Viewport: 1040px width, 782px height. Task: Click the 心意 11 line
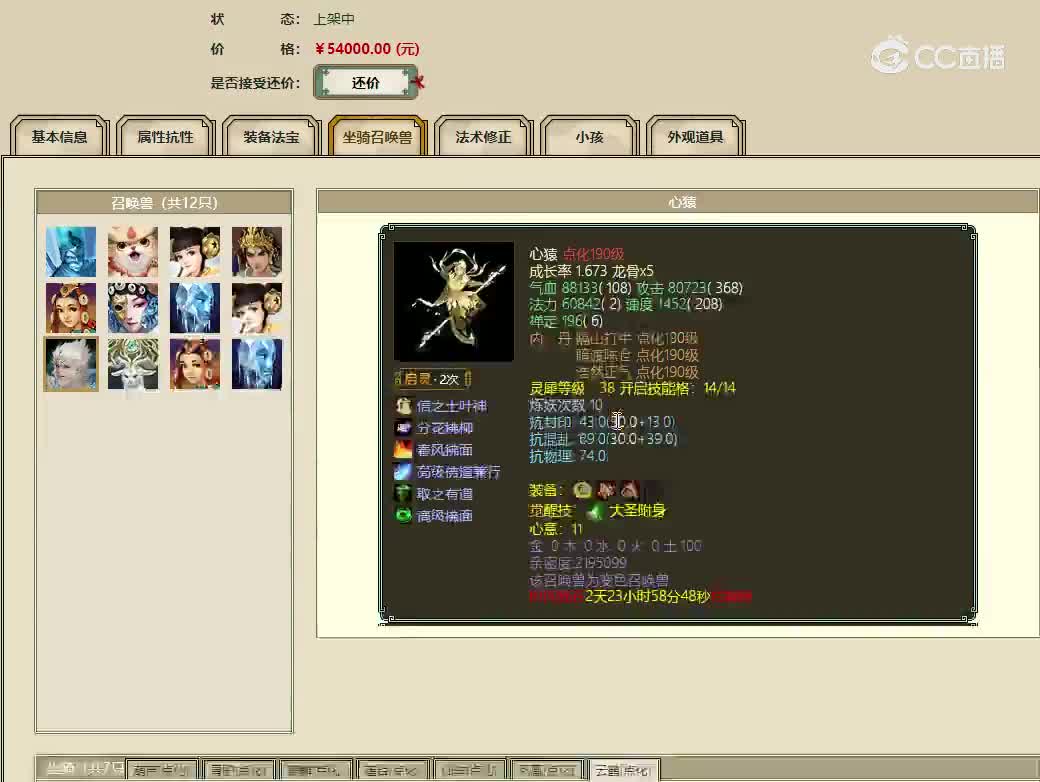coord(556,529)
